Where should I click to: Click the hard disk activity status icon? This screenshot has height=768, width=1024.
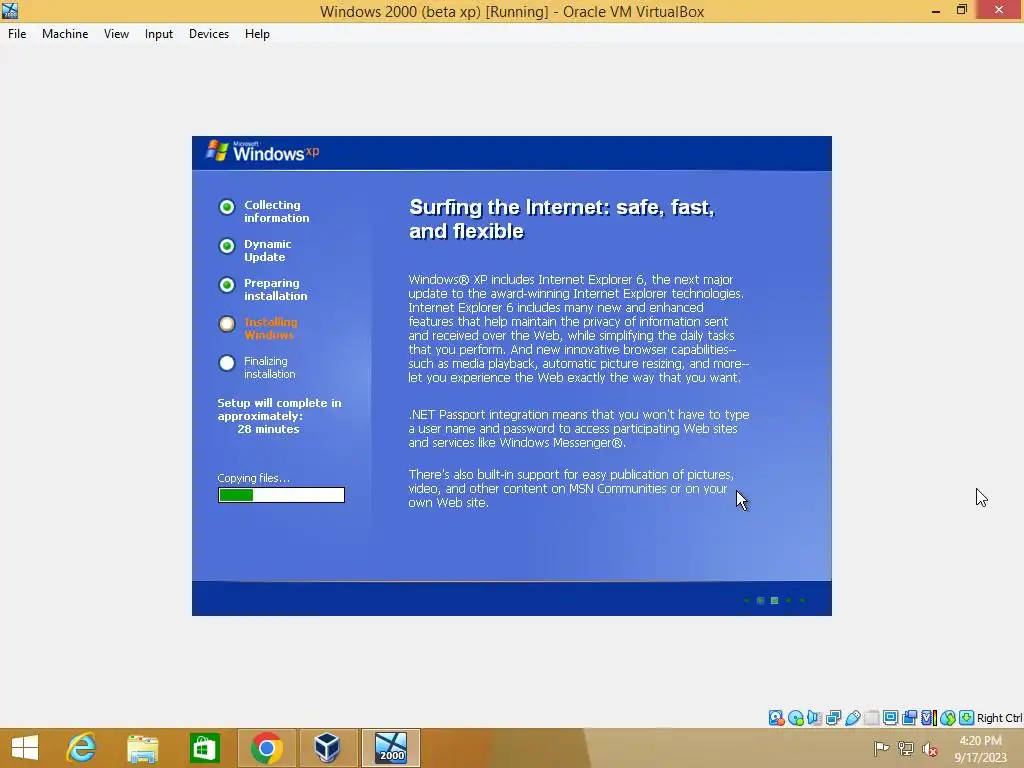[x=776, y=718]
